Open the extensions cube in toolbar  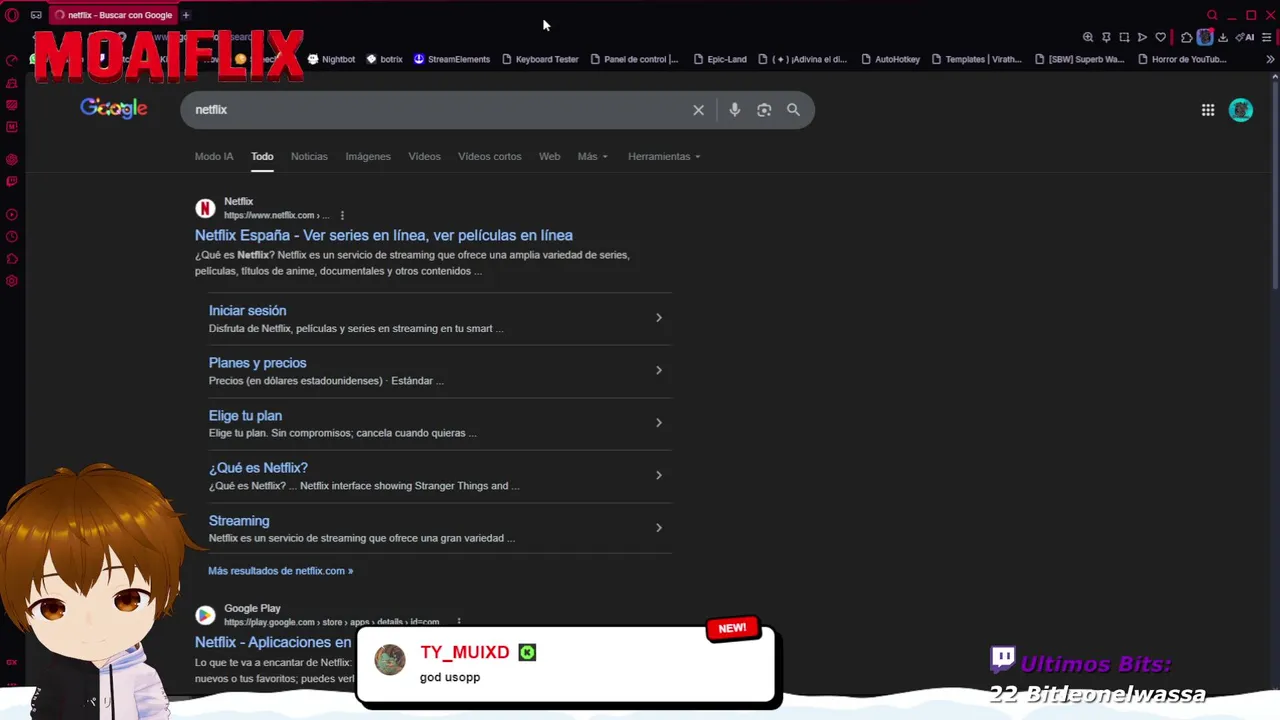(1186, 37)
